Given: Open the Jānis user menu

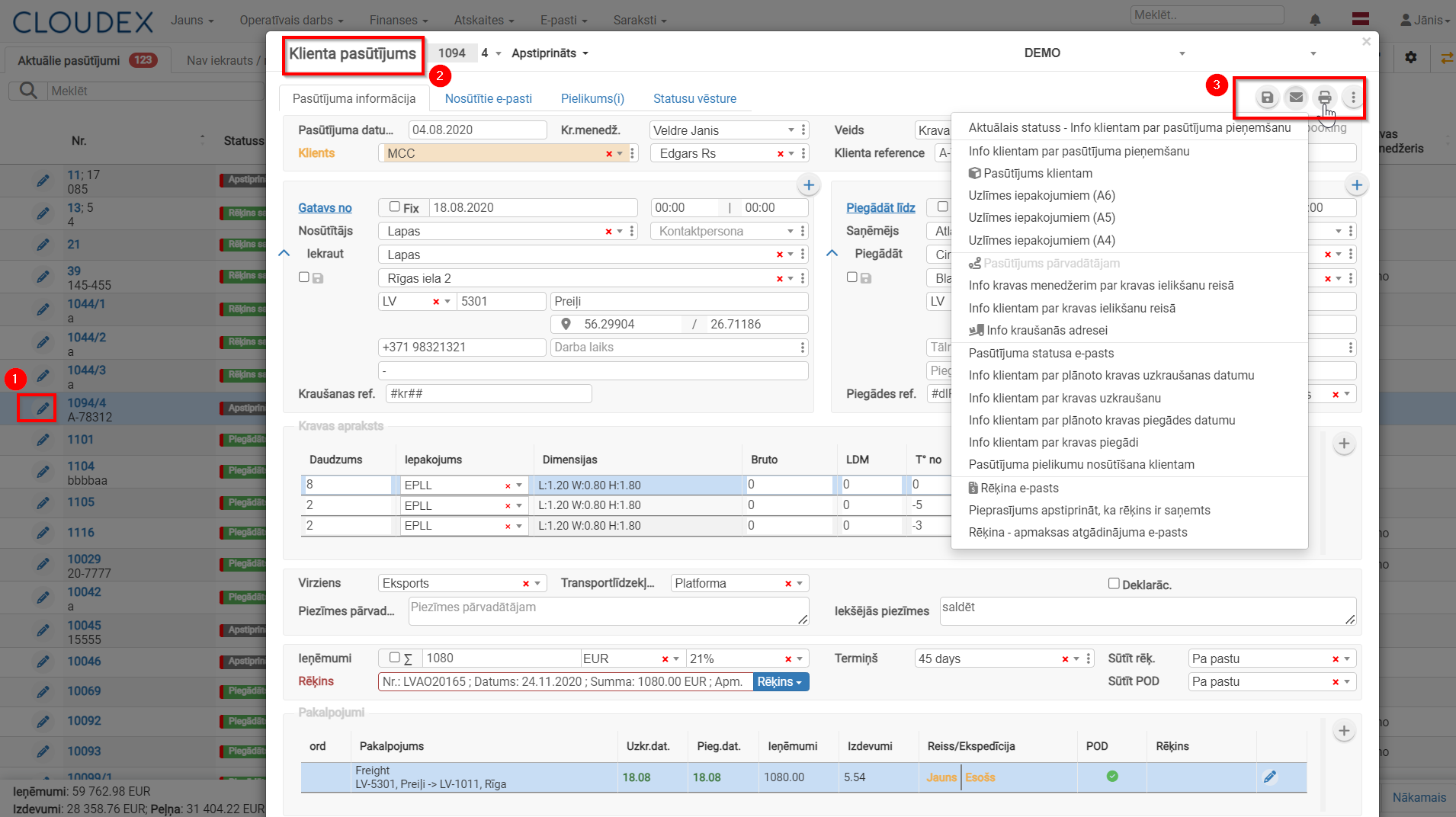Looking at the screenshot, I should pyautogui.click(x=1426, y=21).
